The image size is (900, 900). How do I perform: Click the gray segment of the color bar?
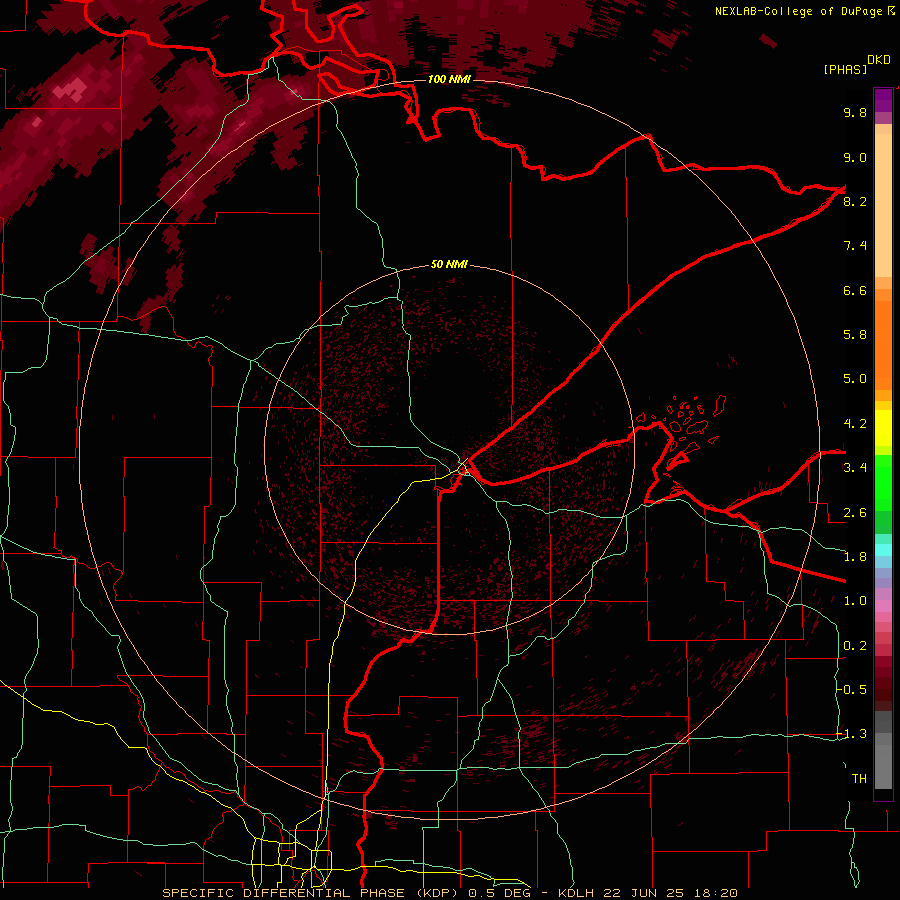[x=883, y=752]
